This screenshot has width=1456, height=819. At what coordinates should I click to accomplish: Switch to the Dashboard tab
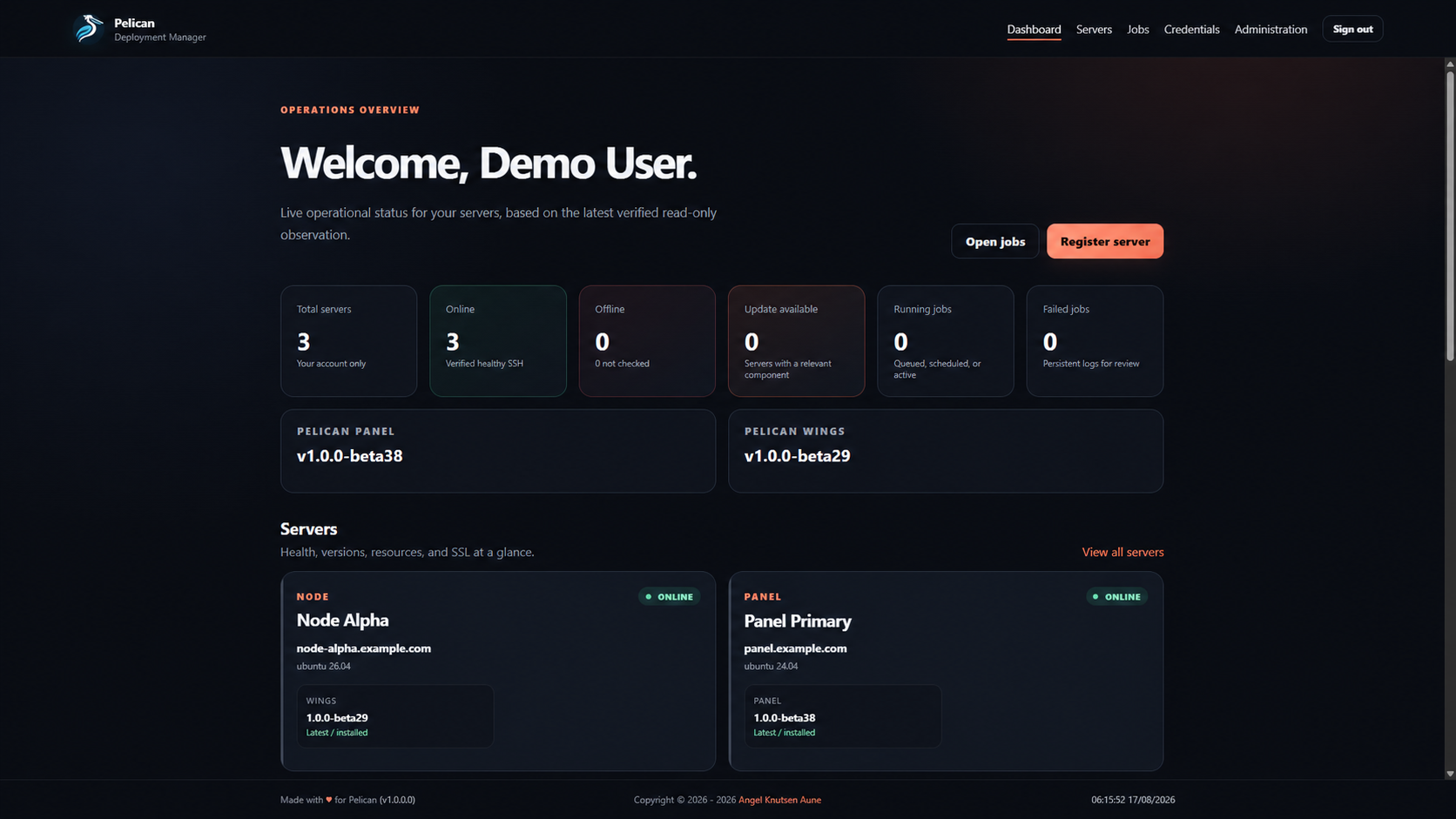click(1034, 29)
